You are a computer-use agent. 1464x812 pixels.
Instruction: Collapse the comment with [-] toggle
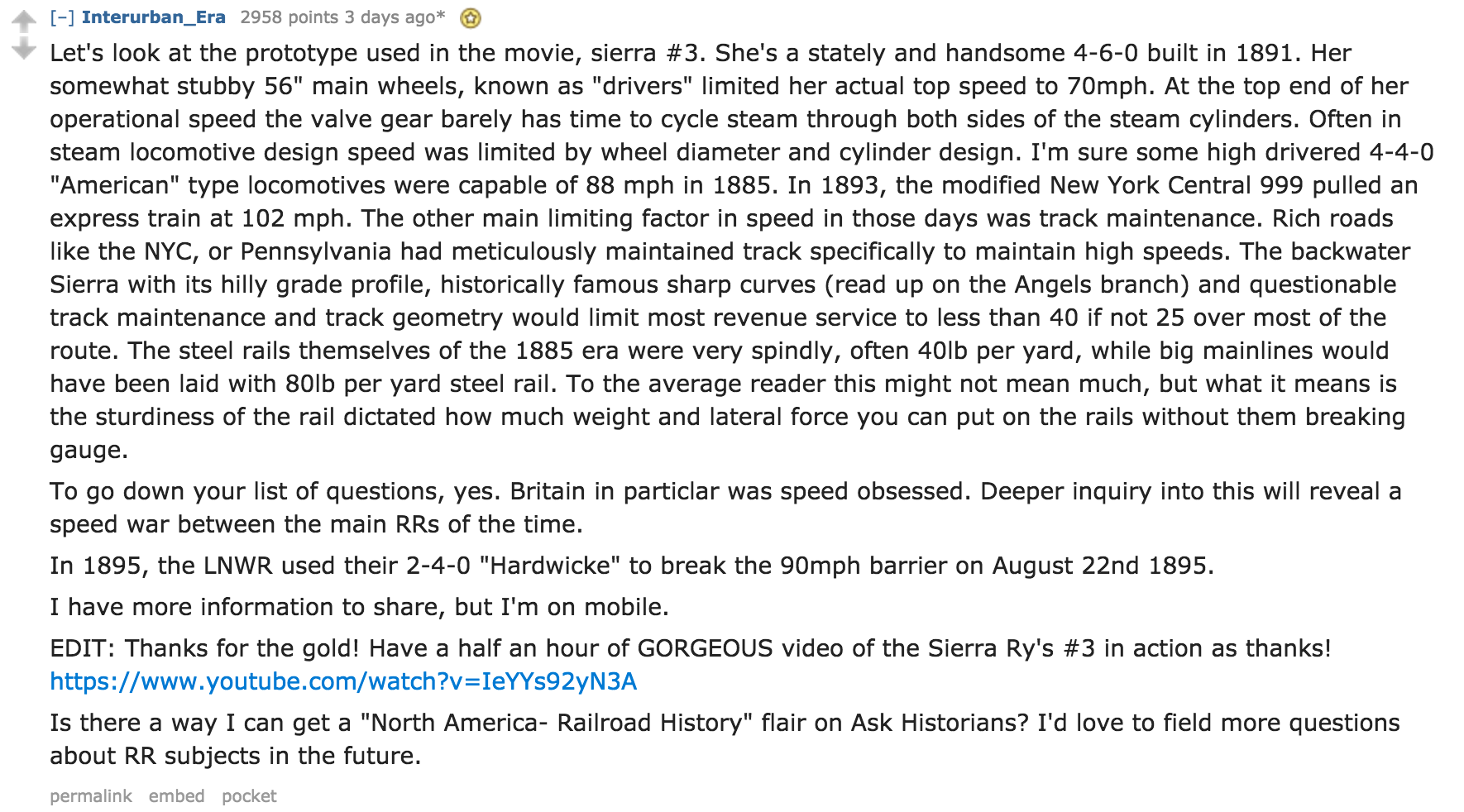[x=61, y=17]
